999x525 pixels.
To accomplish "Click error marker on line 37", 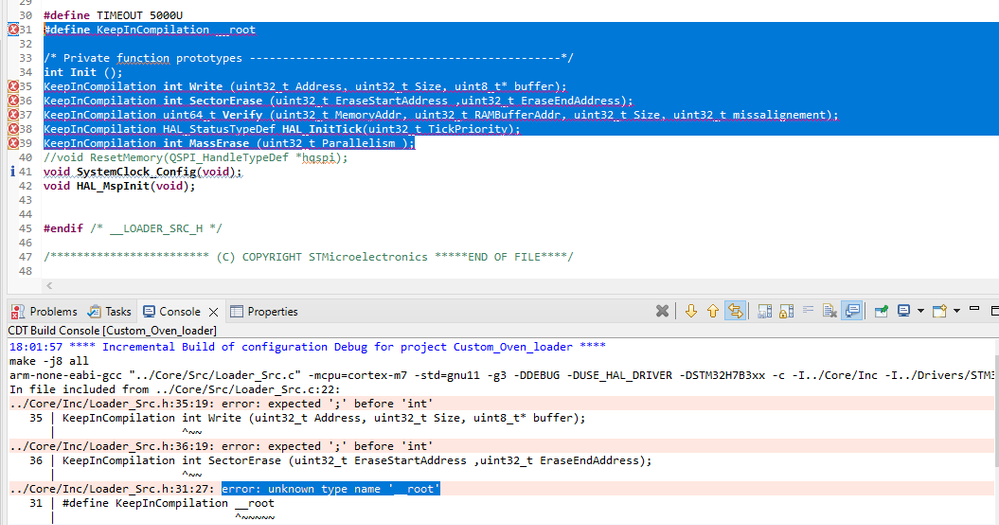I will [x=13, y=115].
